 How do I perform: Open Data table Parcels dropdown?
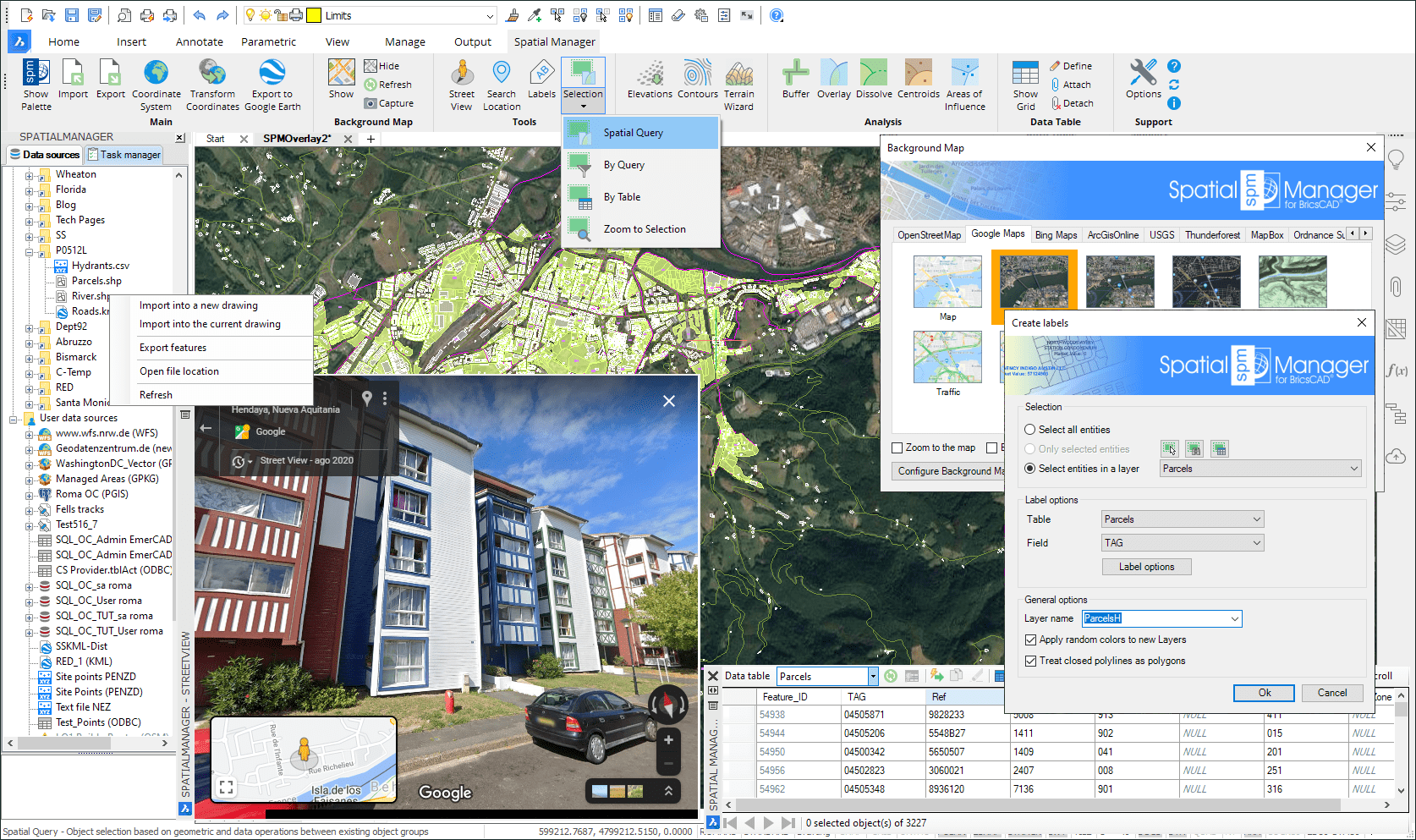tap(873, 676)
